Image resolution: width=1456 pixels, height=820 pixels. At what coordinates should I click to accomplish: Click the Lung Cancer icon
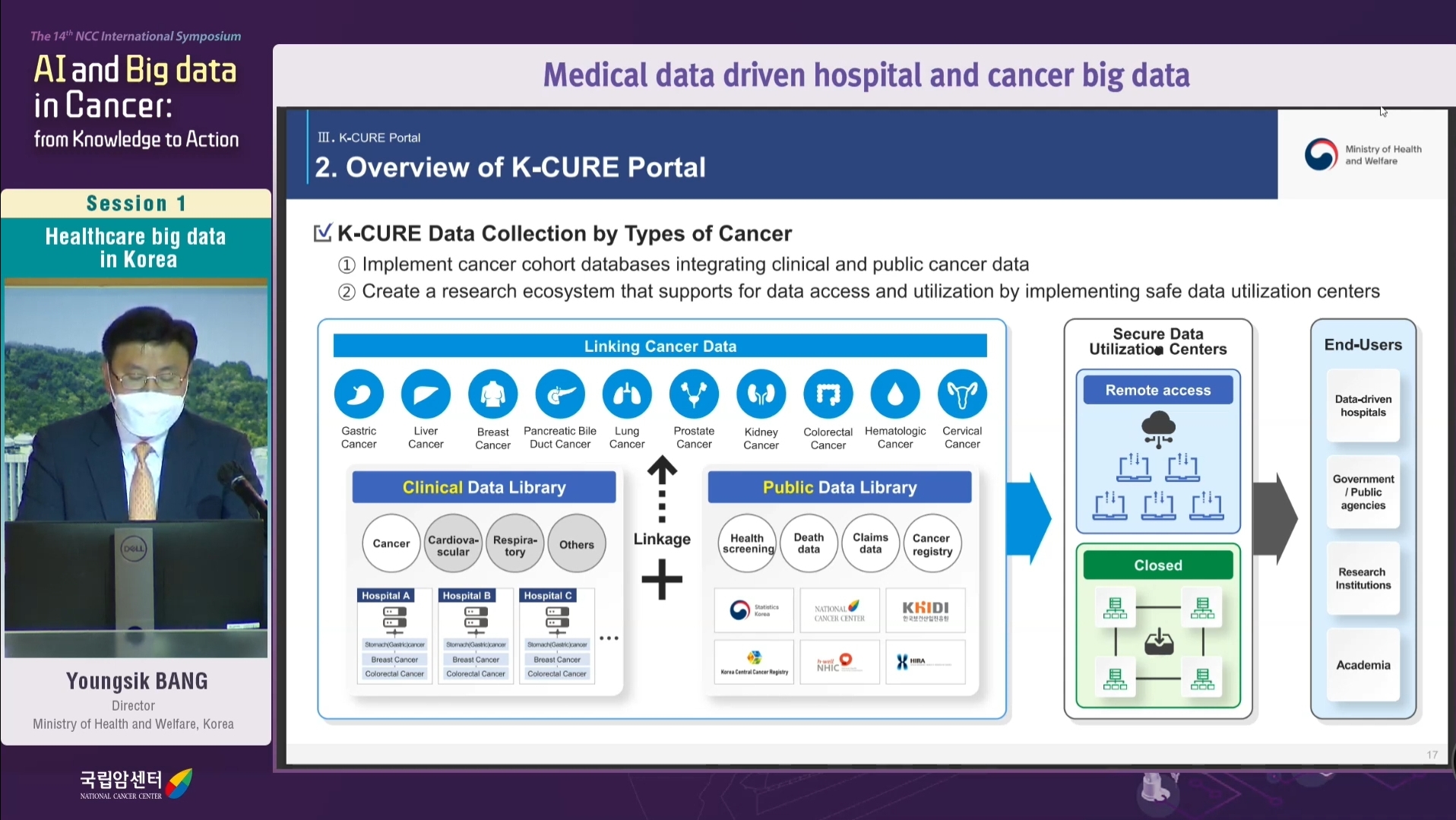[x=627, y=394]
